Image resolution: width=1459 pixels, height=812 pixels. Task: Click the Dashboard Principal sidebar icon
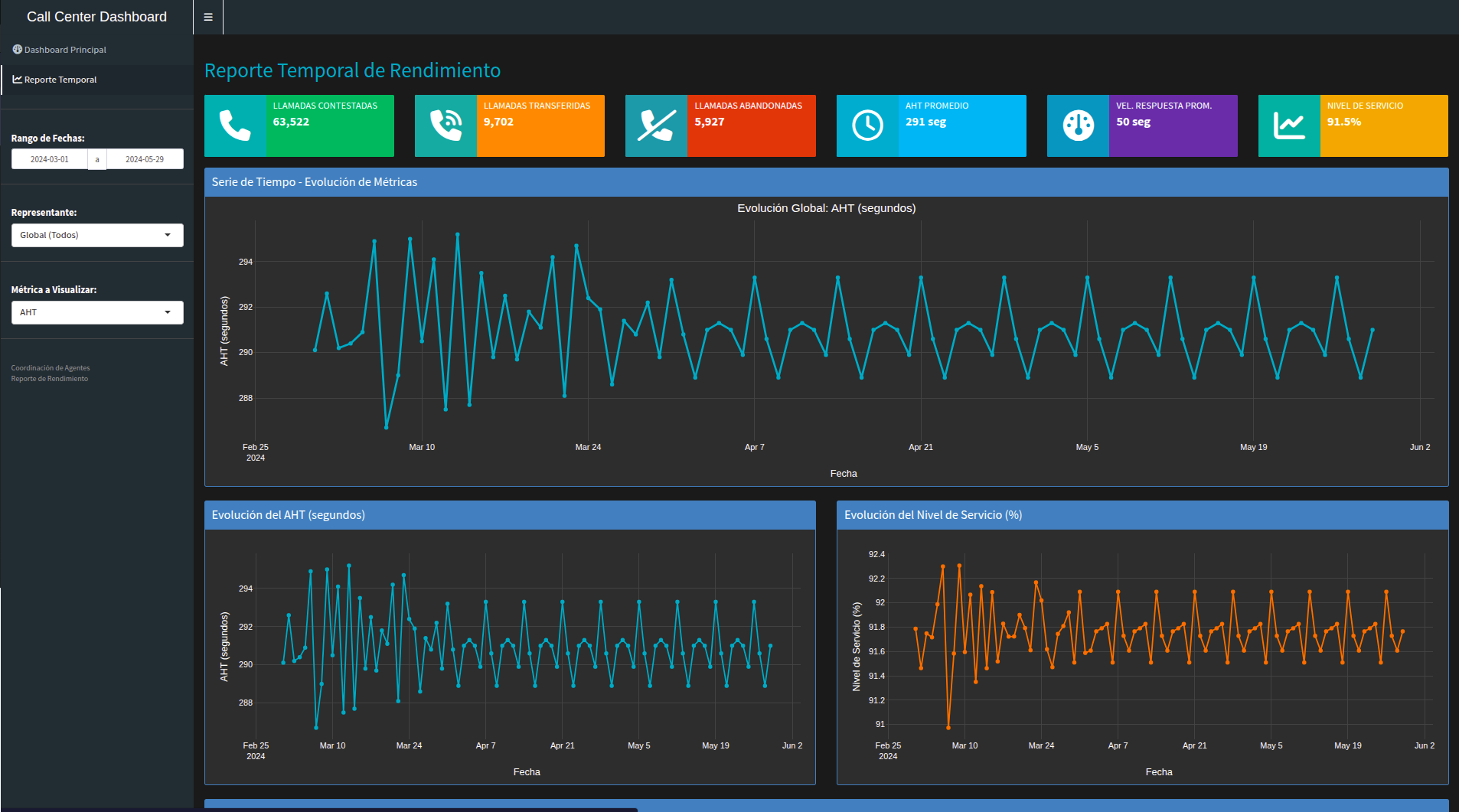tap(17, 50)
